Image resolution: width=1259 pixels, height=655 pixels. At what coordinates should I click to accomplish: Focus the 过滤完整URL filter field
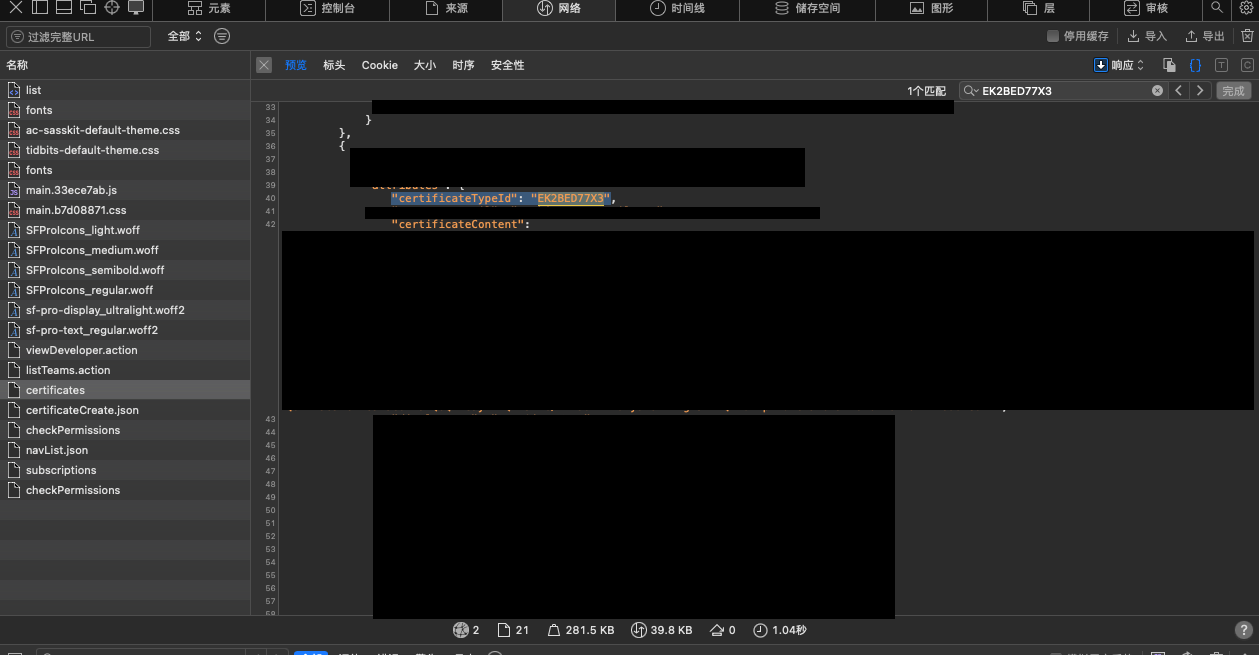(79, 37)
